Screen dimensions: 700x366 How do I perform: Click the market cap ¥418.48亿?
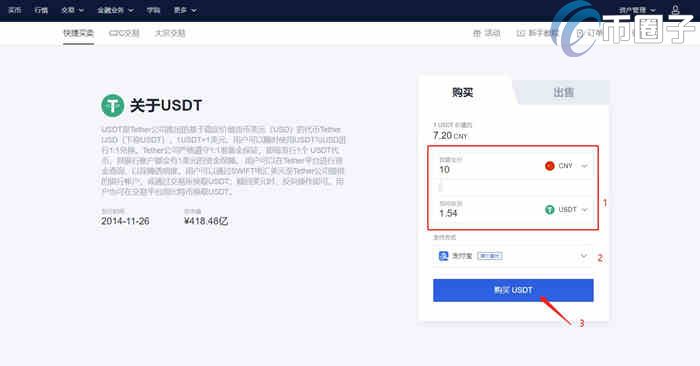pos(206,221)
